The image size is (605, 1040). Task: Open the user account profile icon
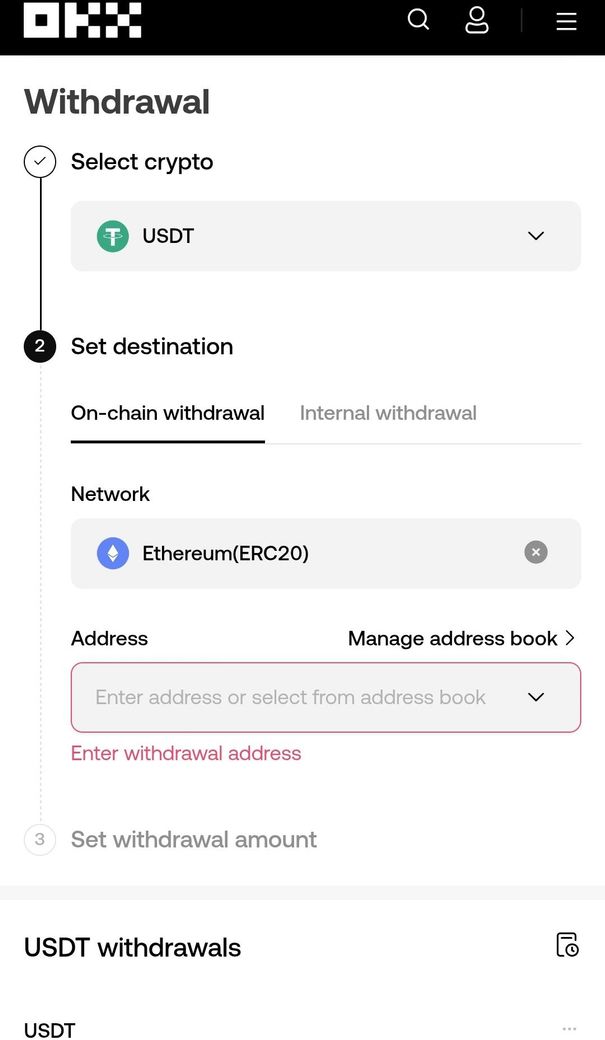477,20
